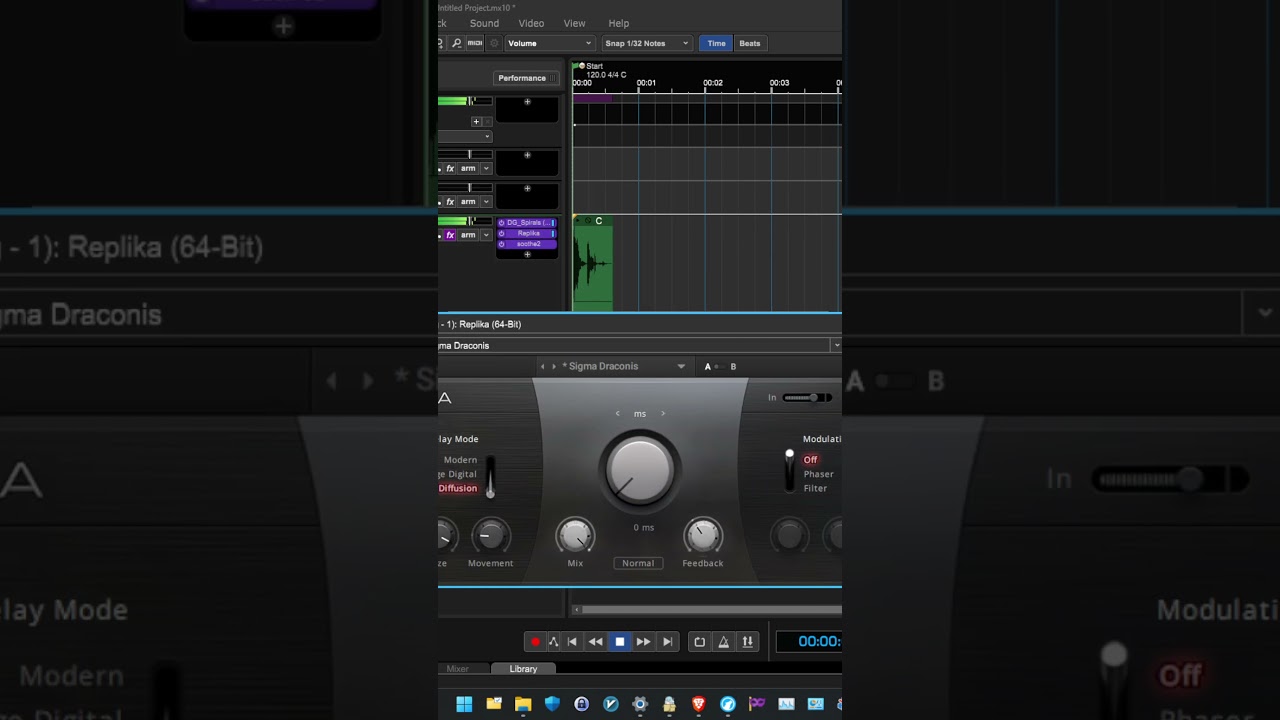Click the fx button on the second track

[x=450, y=168]
